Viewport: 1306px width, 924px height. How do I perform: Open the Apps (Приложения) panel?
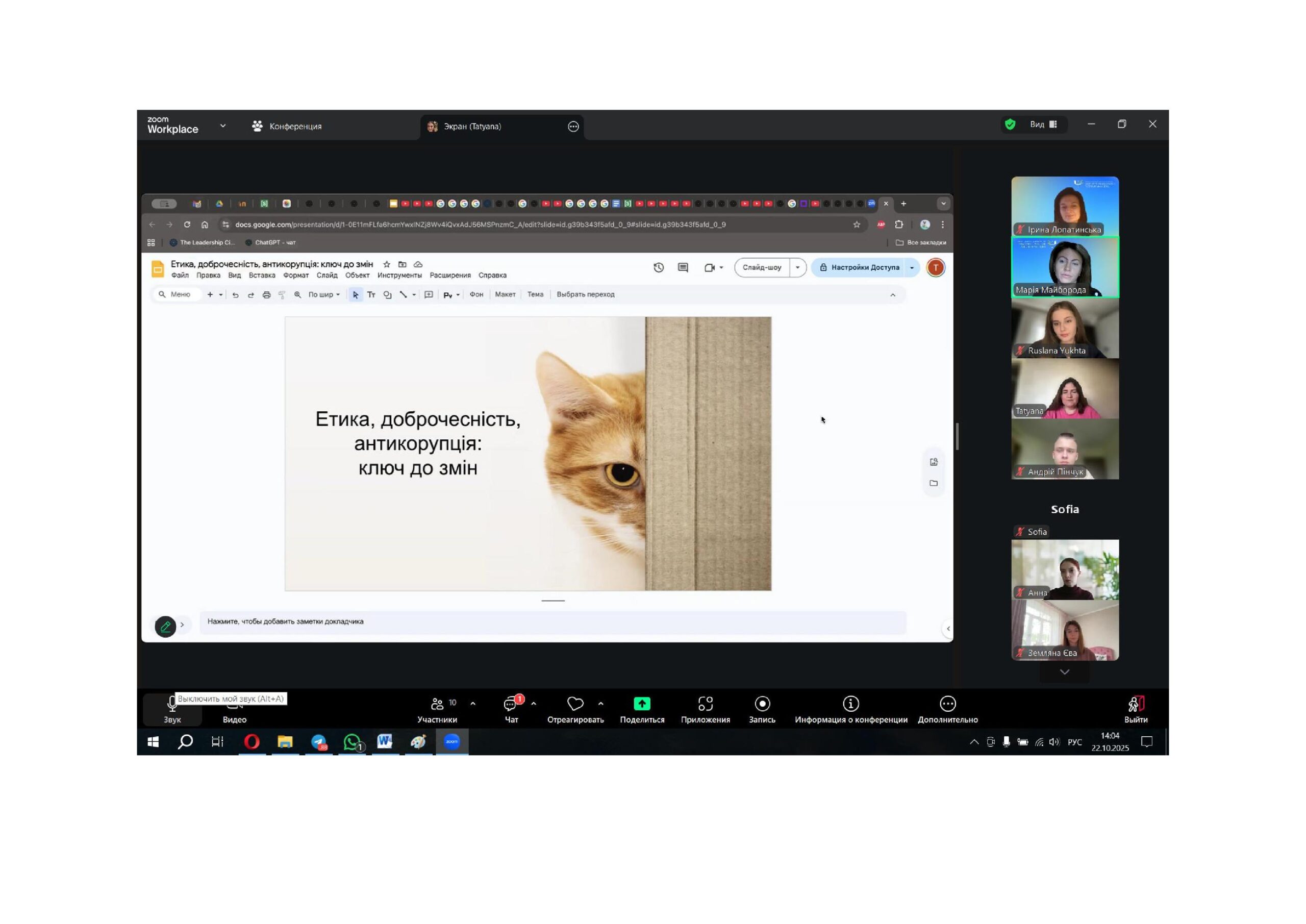[706, 704]
